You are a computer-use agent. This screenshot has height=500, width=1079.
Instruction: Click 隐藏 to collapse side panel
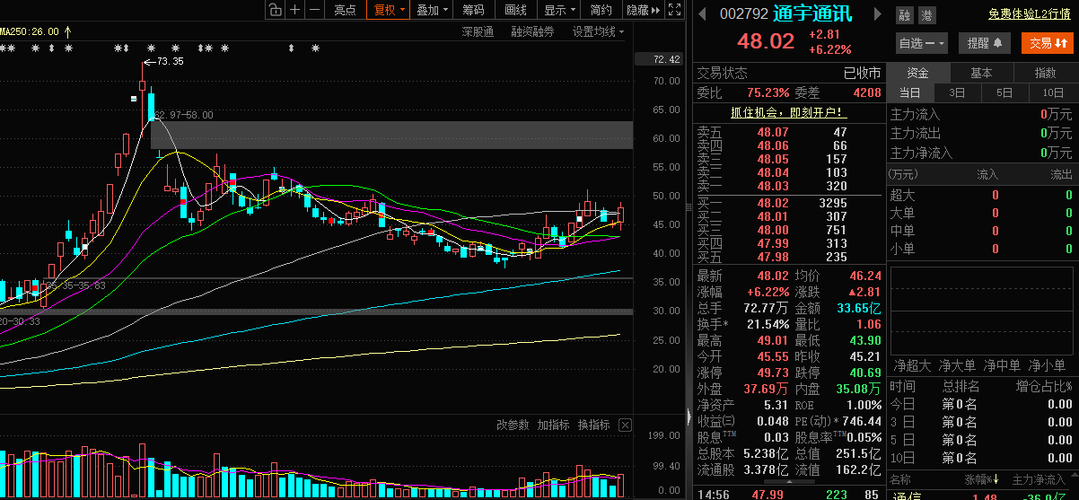(x=643, y=10)
